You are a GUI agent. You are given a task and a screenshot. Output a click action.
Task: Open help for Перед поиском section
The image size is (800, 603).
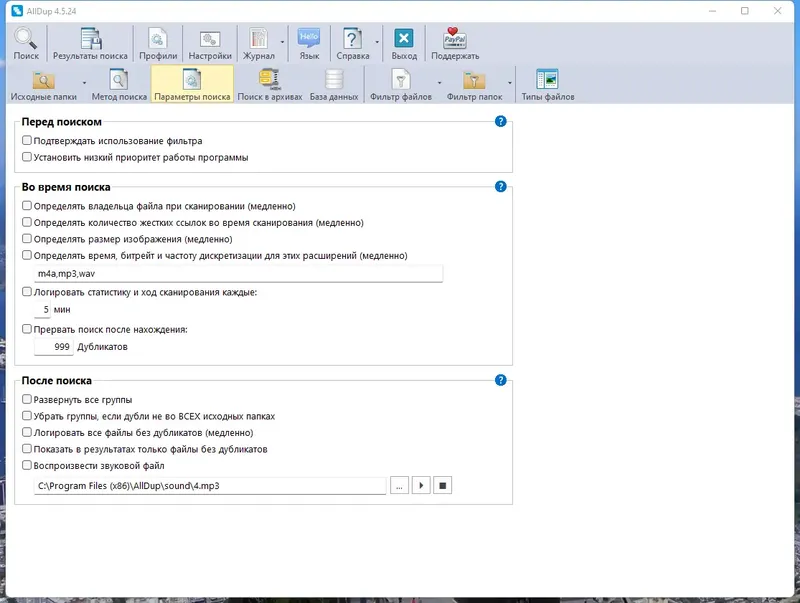point(501,121)
